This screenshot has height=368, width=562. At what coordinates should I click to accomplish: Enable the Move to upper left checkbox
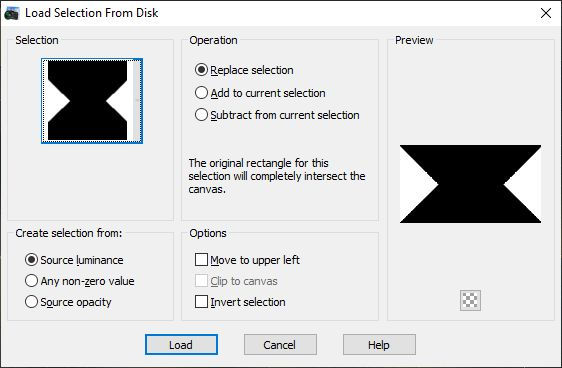(247, 260)
